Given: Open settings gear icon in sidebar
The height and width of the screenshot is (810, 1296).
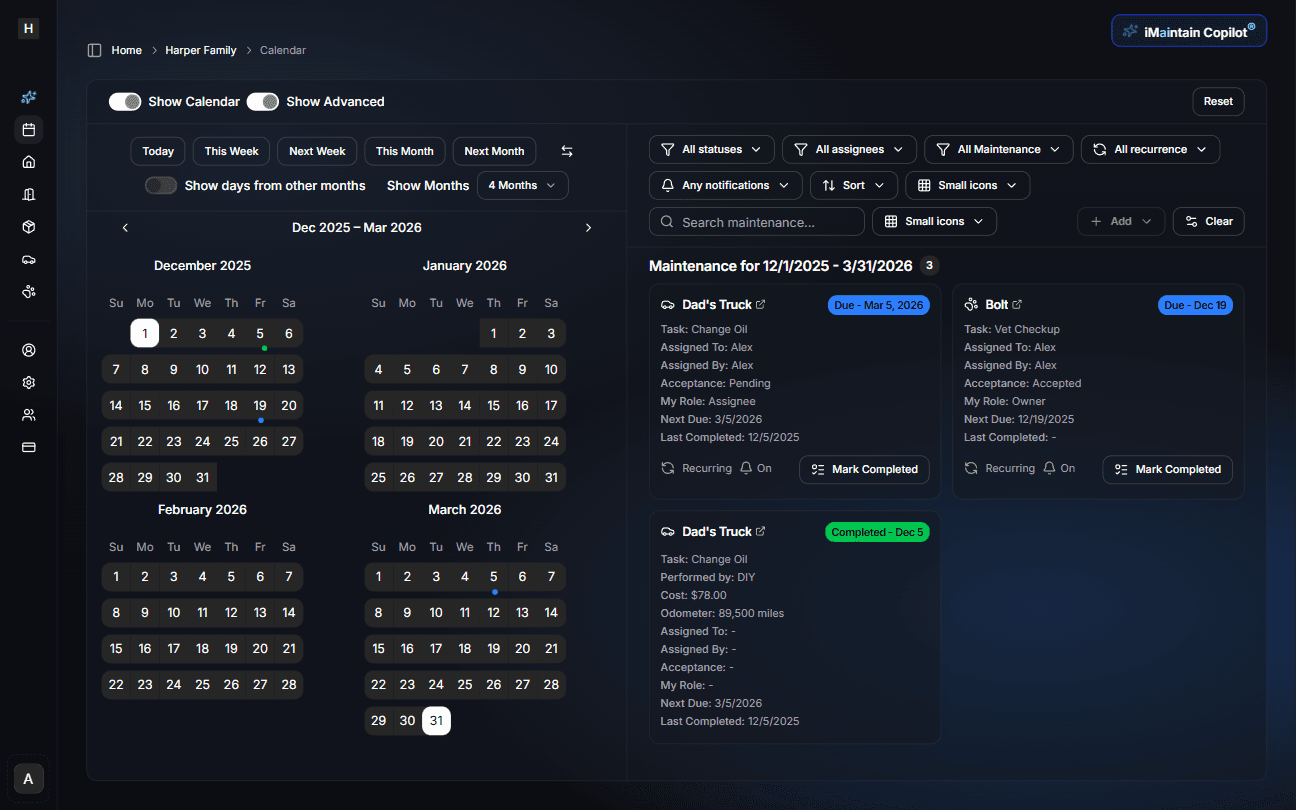Looking at the screenshot, I should point(29,382).
